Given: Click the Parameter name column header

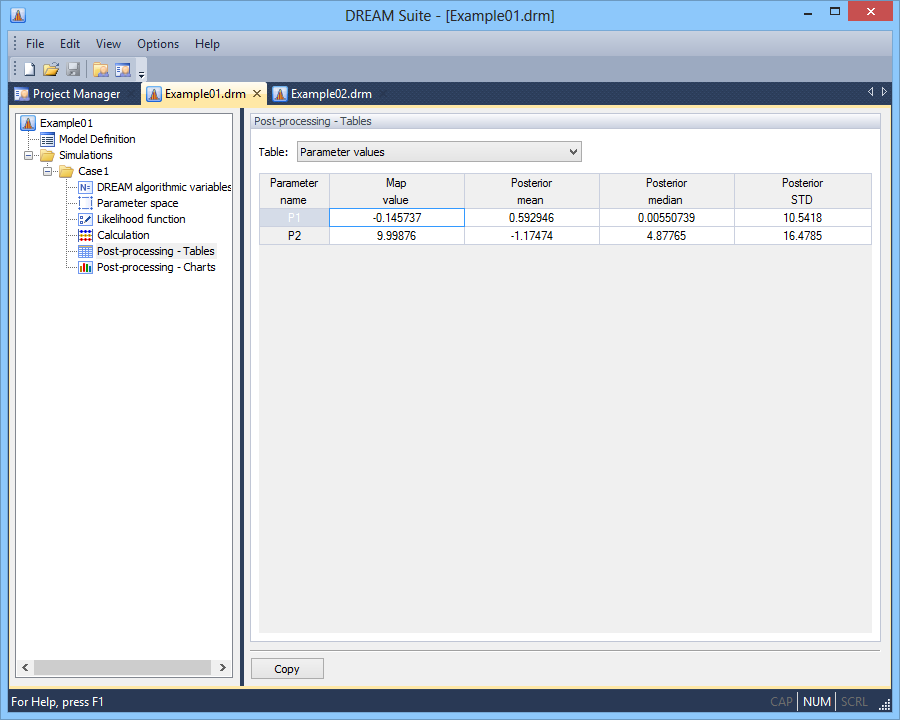Looking at the screenshot, I should pos(294,191).
